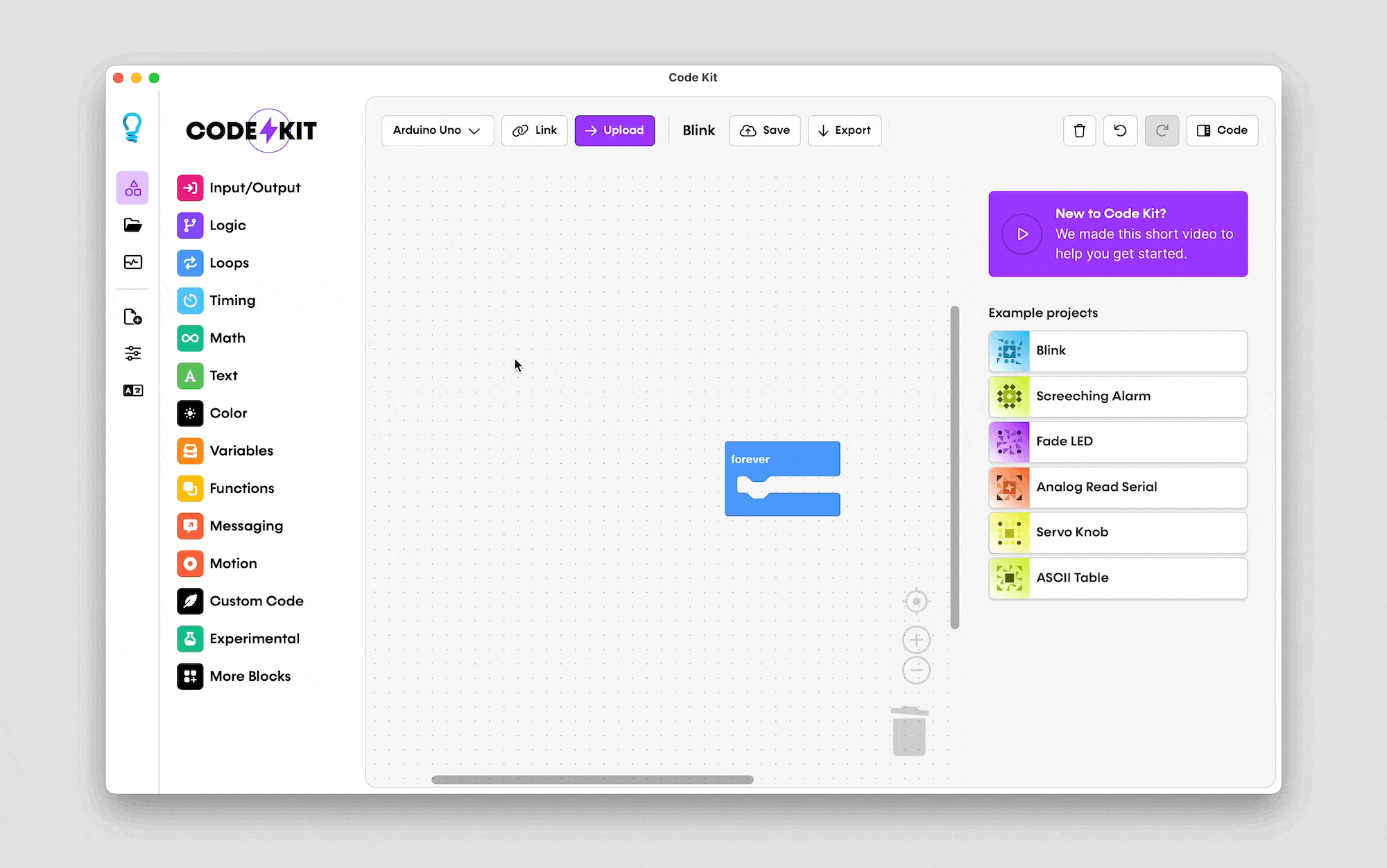Drag the horizontal scrollbar on canvas
This screenshot has width=1387, height=868.
592,779
